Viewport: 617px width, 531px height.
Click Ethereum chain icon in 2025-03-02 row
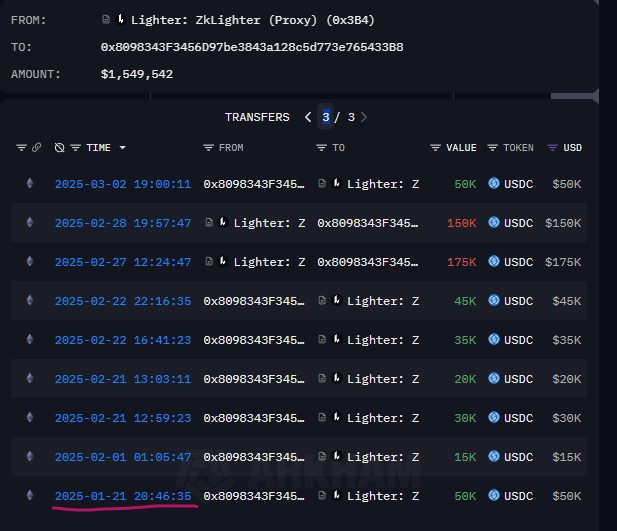pyautogui.click(x=30, y=183)
